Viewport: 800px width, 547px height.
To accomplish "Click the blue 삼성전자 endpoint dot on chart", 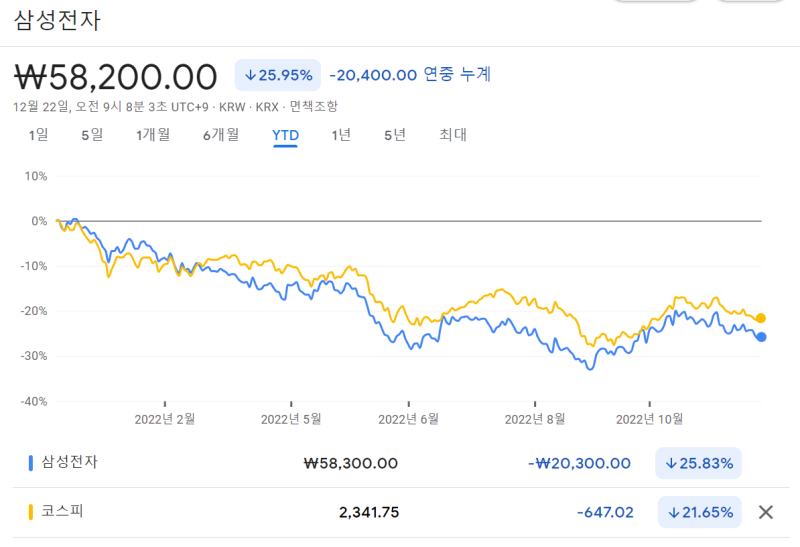I will [x=761, y=337].
